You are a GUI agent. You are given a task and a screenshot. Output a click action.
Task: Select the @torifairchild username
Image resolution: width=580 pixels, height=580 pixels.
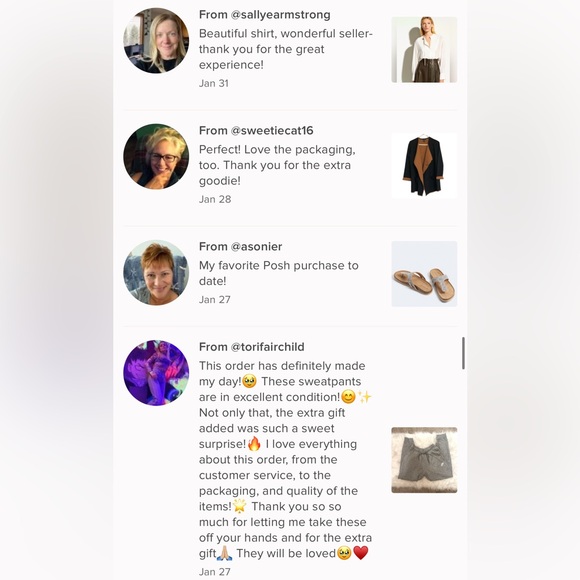tap(267, 347)
